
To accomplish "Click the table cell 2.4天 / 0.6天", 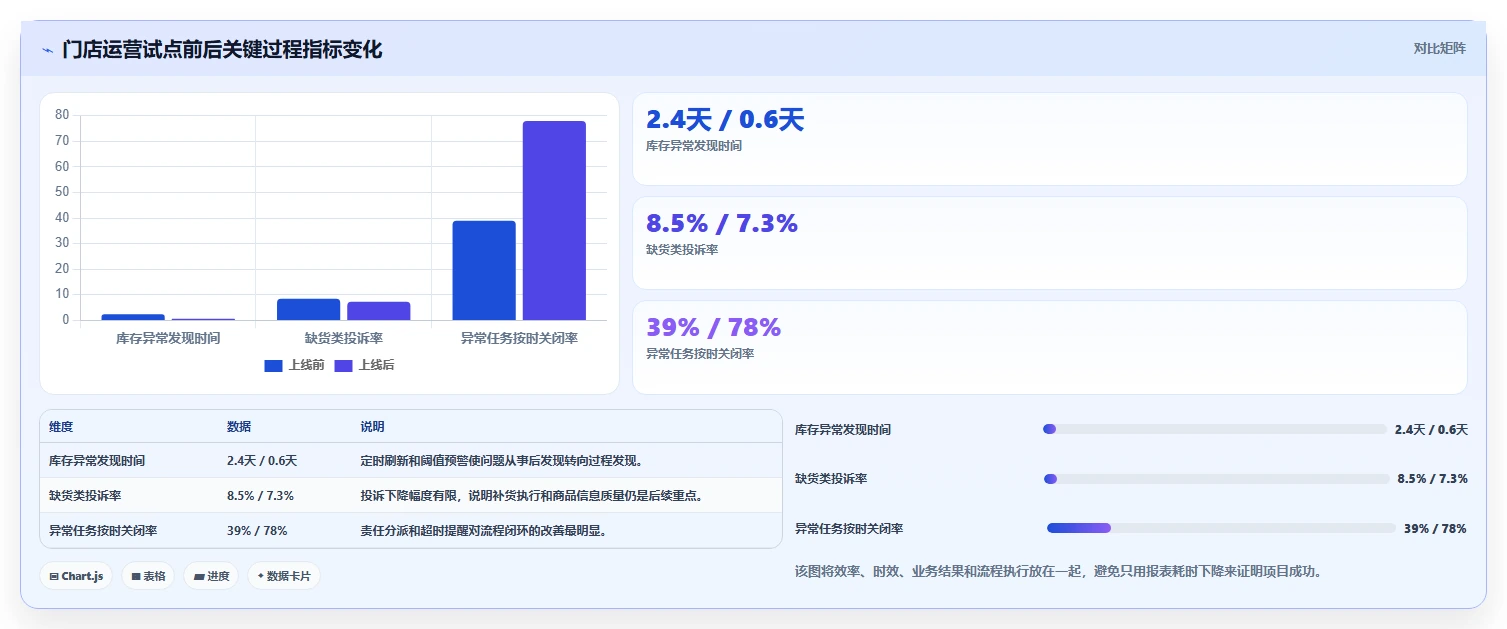I will (x=262, y=461).
